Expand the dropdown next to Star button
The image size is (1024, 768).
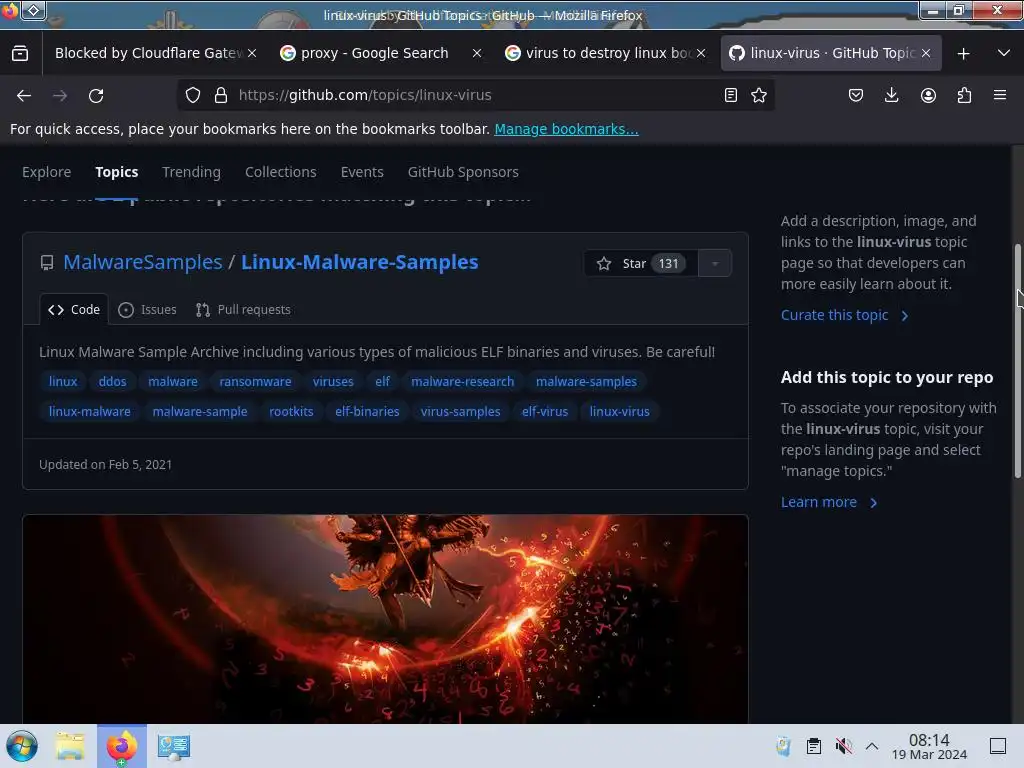click(x=715, y=263)
